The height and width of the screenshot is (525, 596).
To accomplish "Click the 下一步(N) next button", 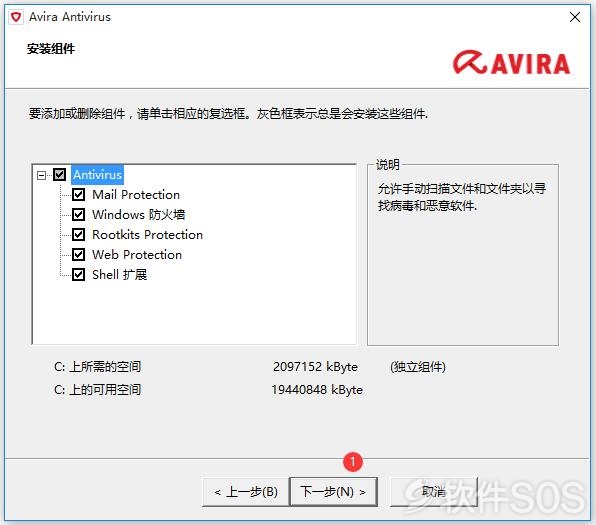I will tap(333, 492).
